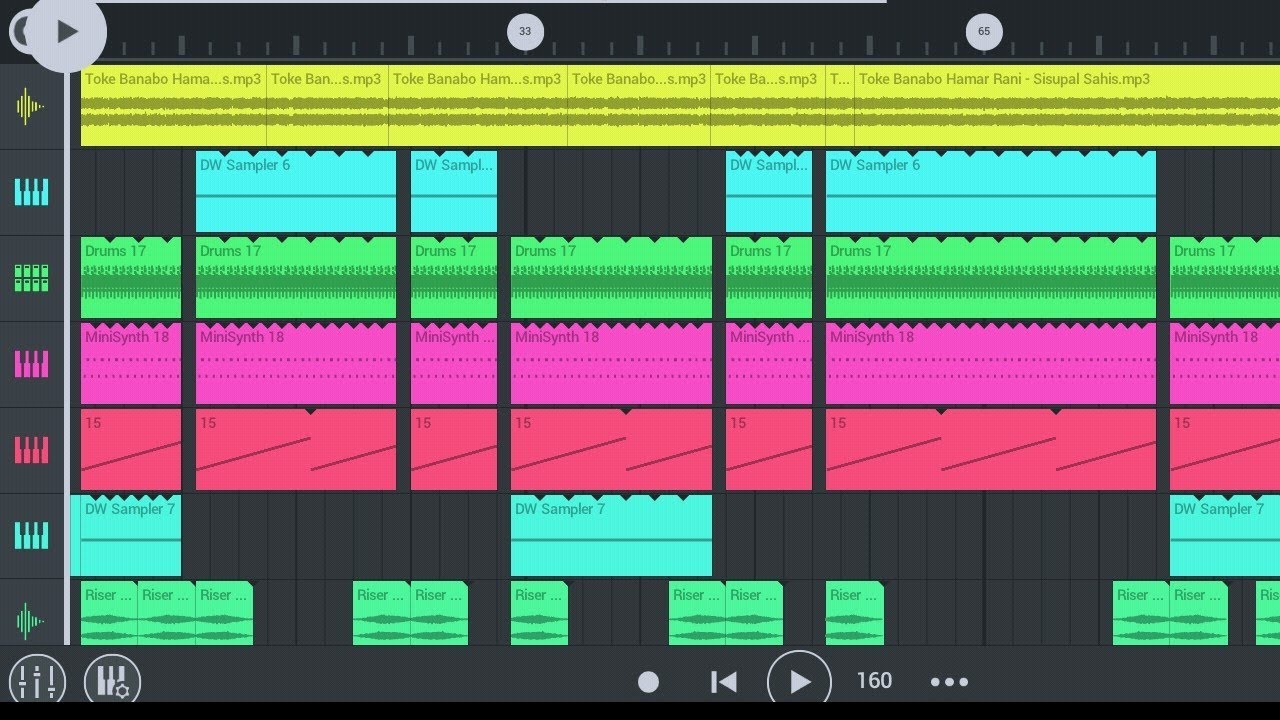Screen dimensions: 1280x720
Task: Select the longest red automation clip 15
Action: [991, 450]
